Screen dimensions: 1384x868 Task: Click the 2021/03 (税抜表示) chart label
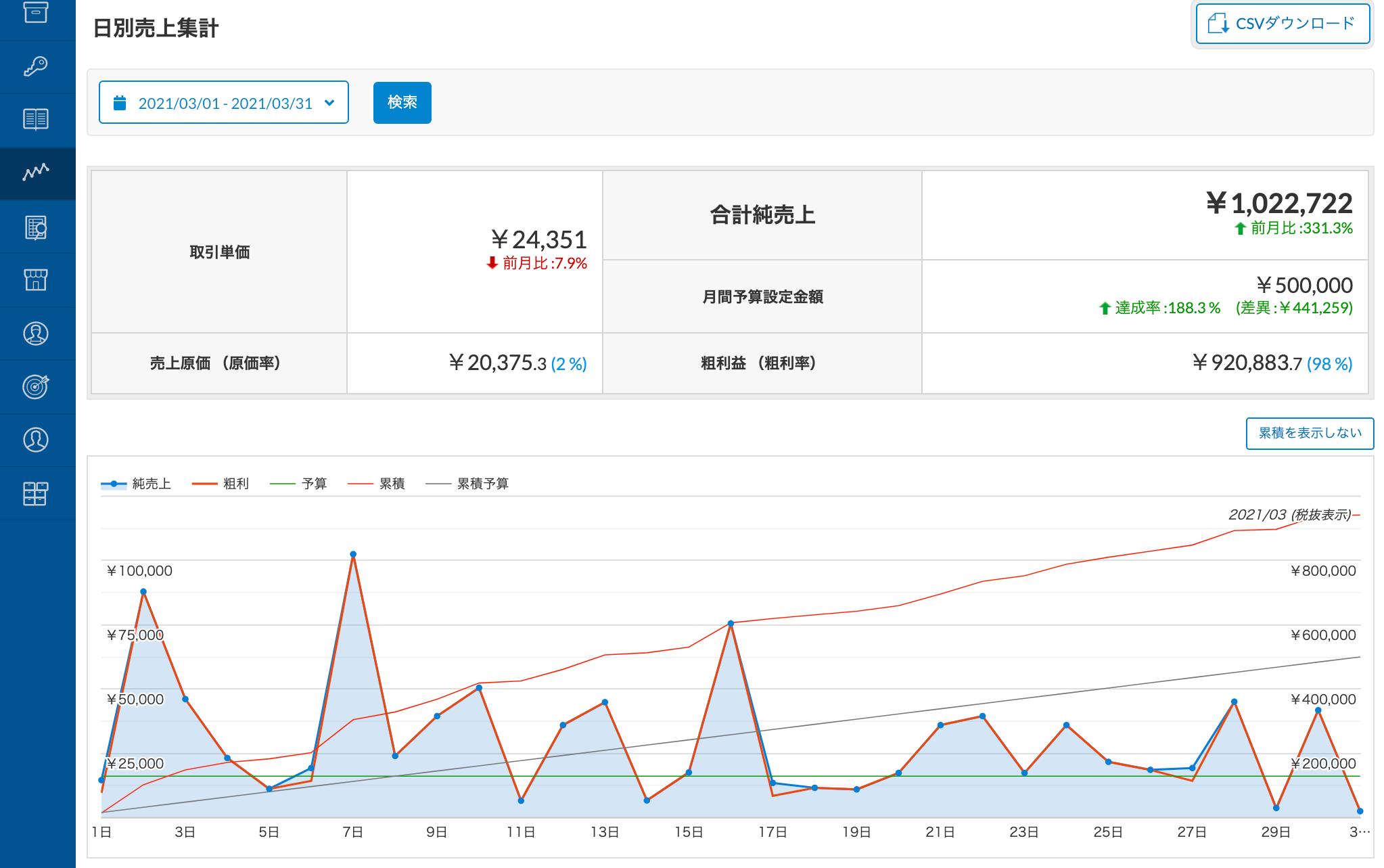click(x=1289, y=515)
